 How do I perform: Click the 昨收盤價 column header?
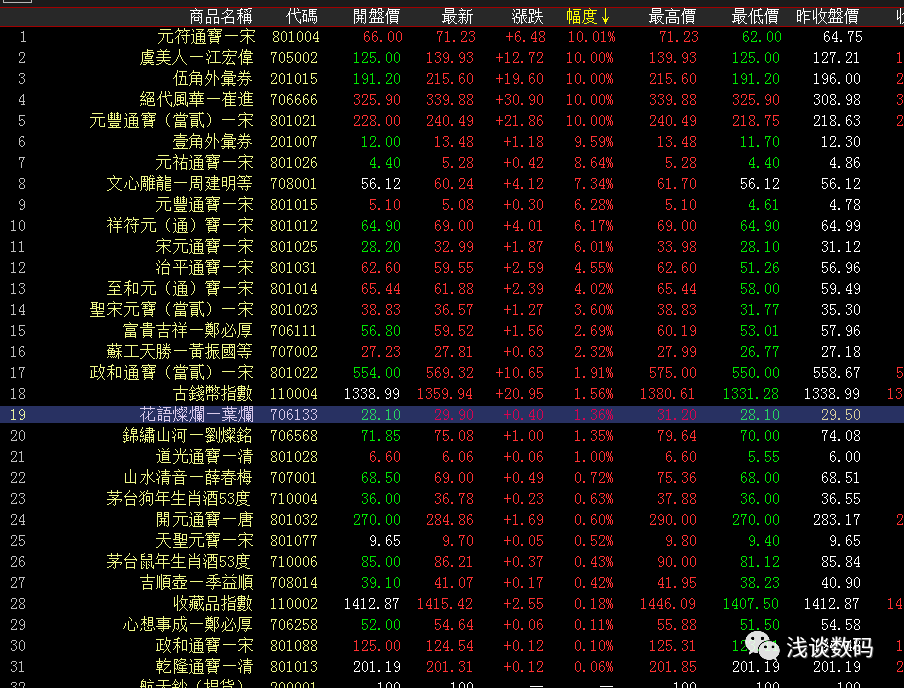[827, 17]
